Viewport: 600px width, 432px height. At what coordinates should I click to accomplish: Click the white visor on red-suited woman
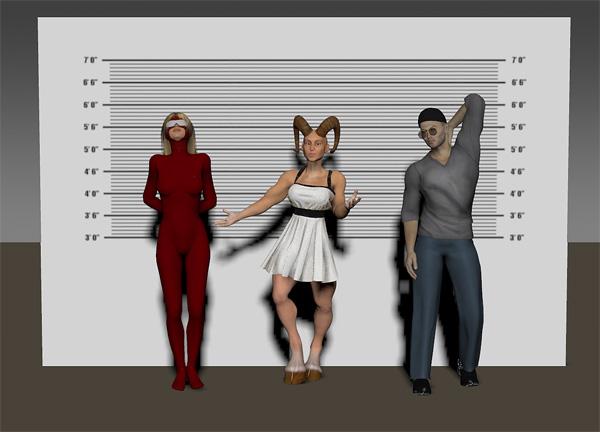(178, 125)
